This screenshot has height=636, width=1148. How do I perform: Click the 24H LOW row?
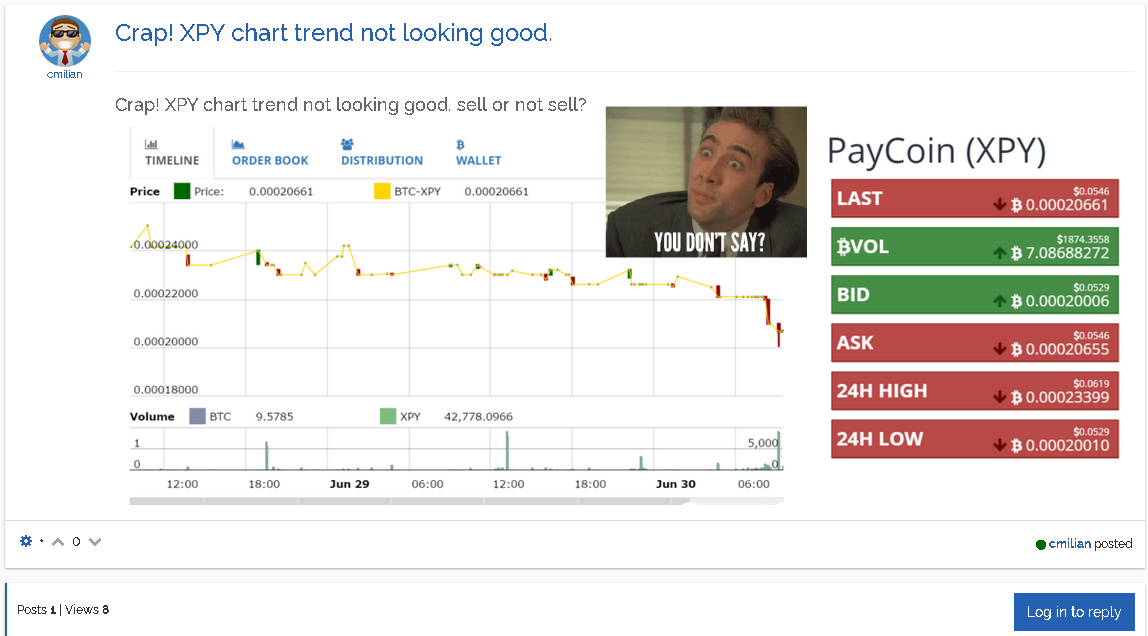974,438
